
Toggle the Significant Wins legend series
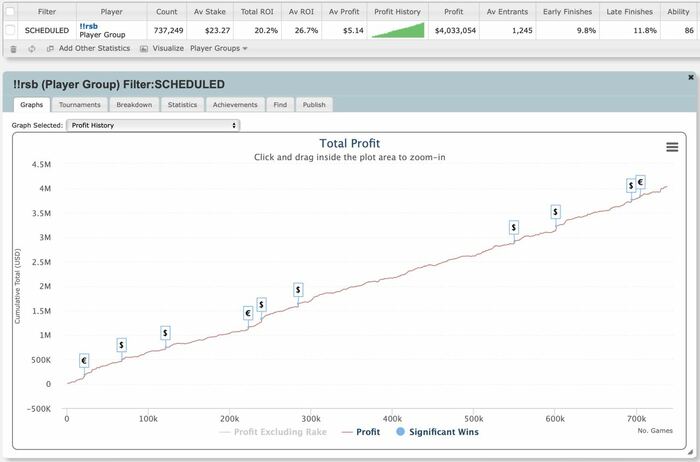[x=438, y=432]
